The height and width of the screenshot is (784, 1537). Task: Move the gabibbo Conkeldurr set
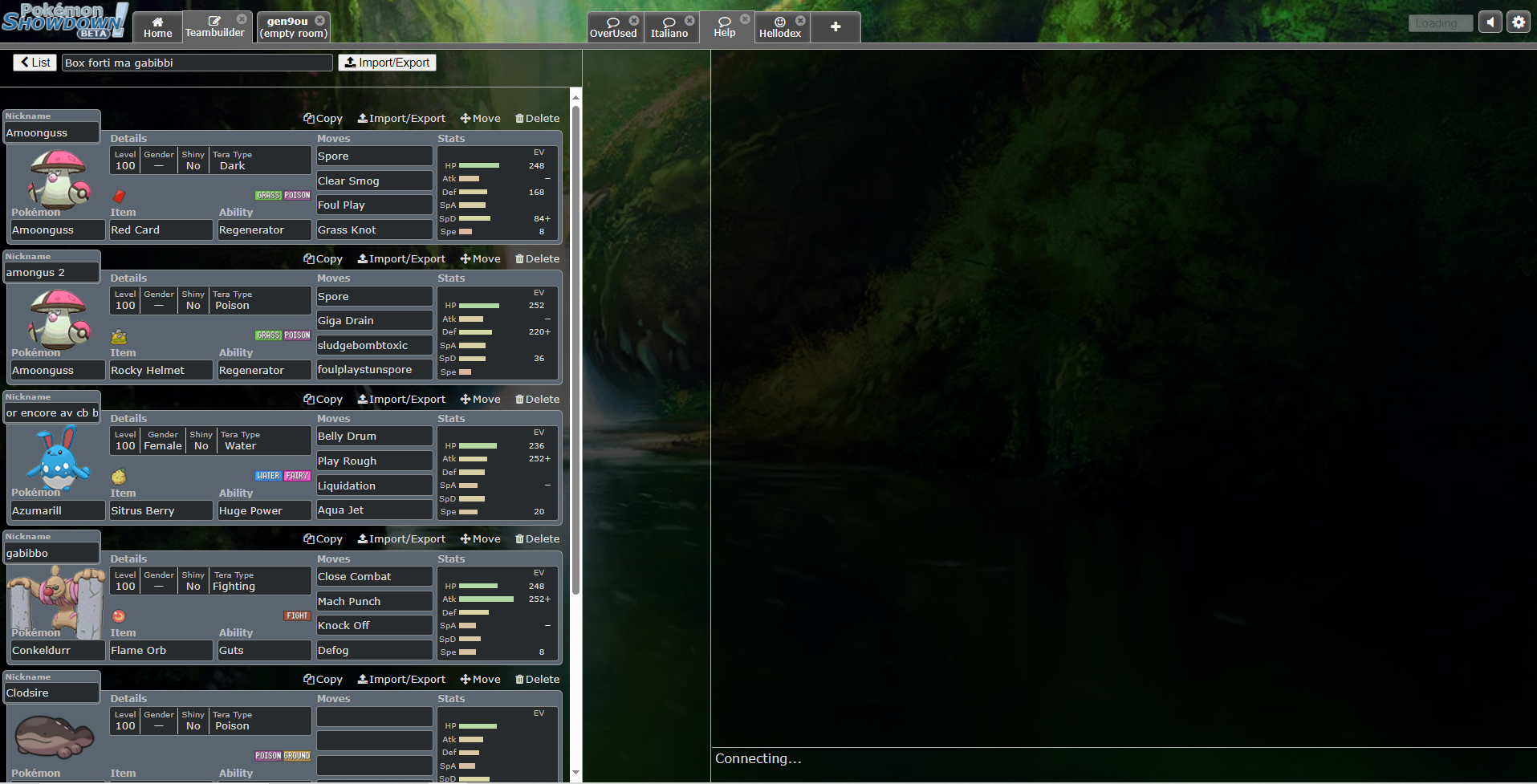[x=481, y=539]
